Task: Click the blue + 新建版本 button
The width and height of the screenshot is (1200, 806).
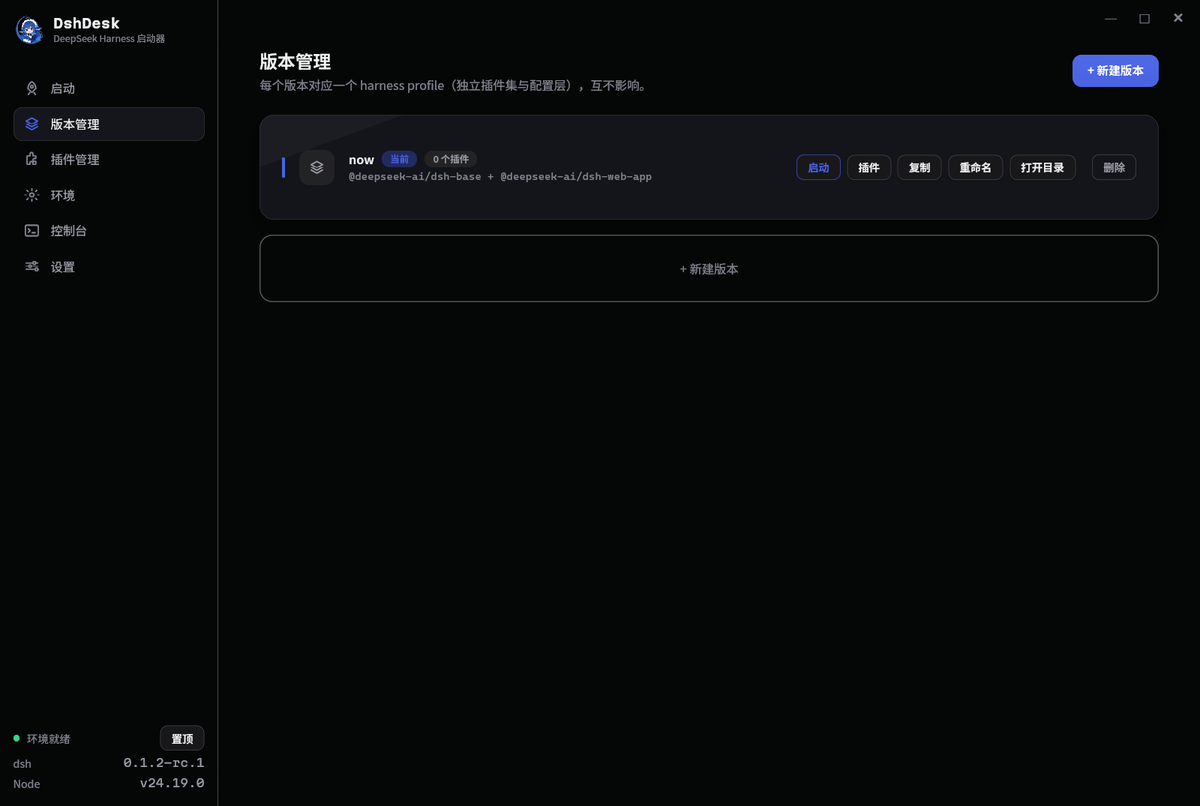Action: coord(1115,71)
